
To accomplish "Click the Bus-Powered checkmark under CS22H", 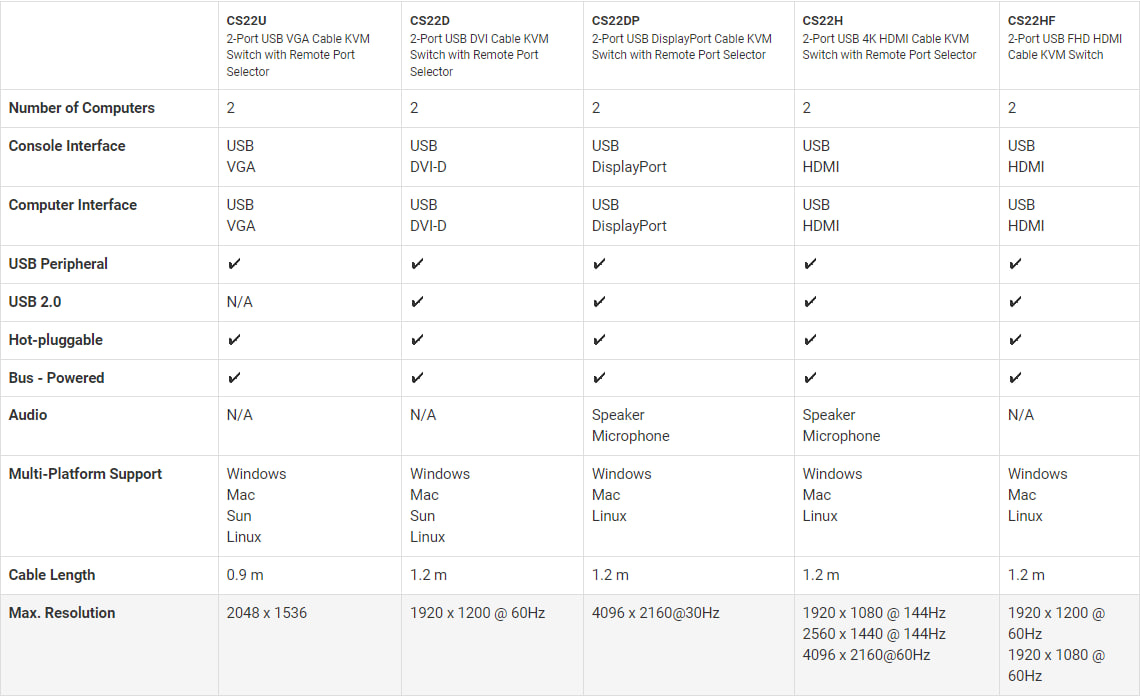I will (x=810, y=377).
